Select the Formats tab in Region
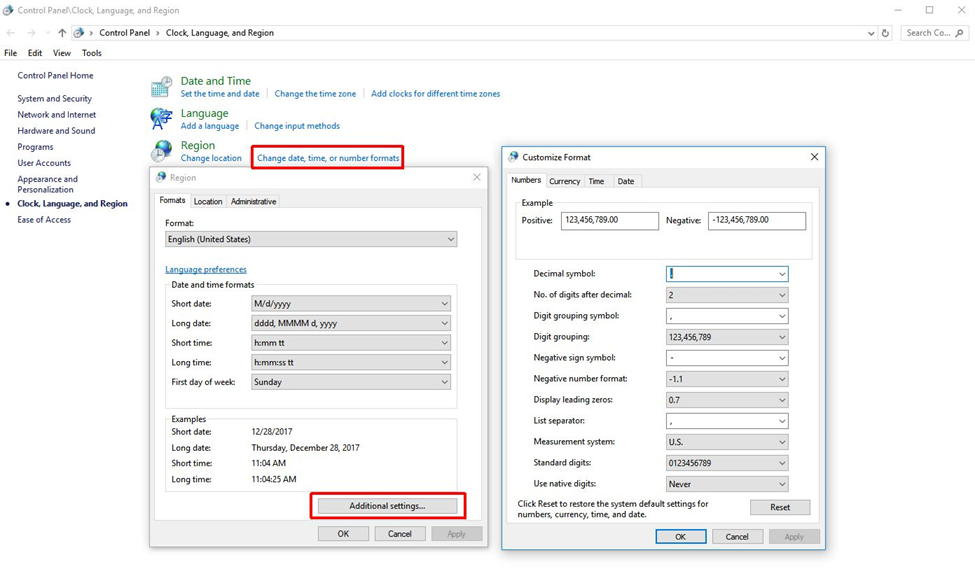The width and height of the screenshot is (975, 569). 172,200
